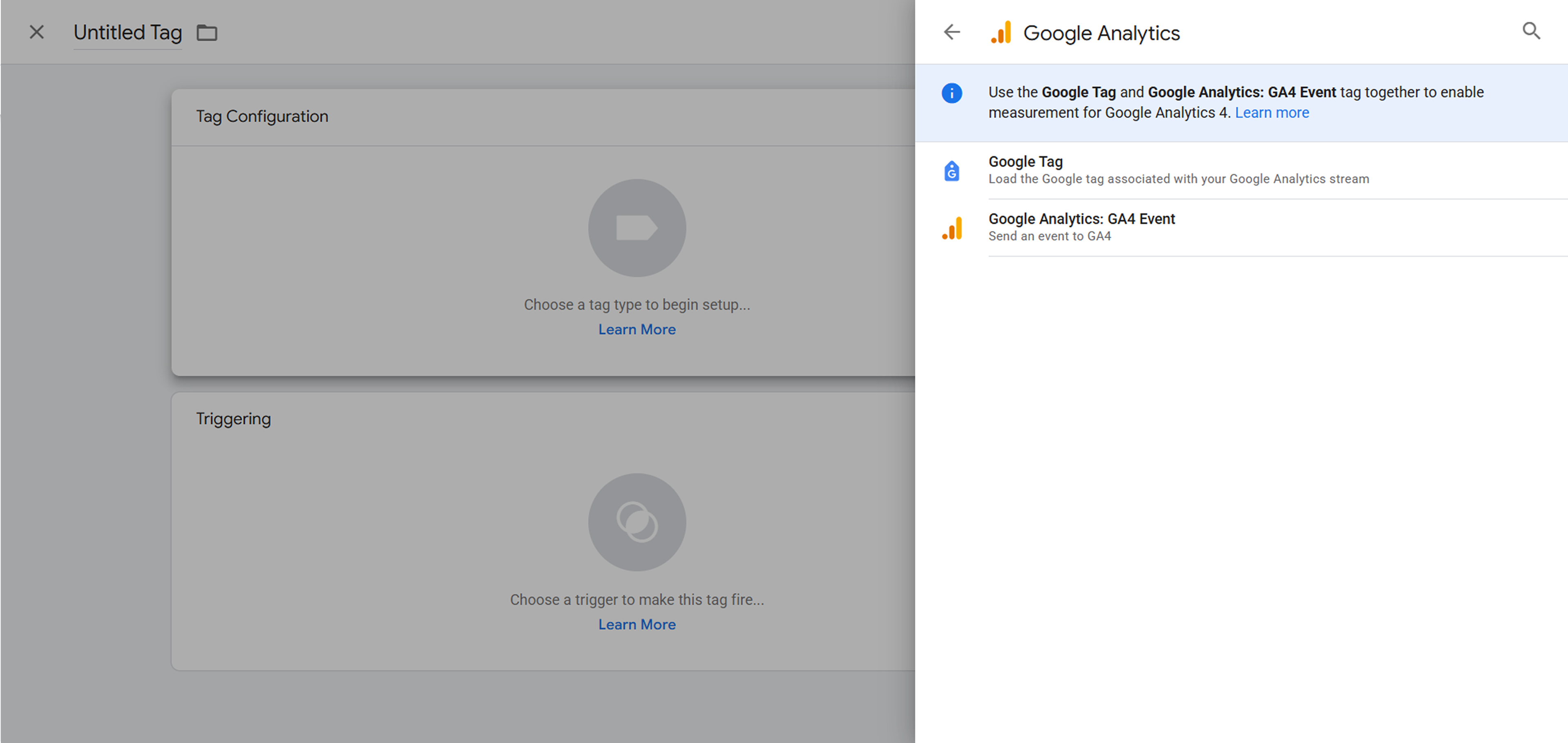Click the Google Tag blue tag icon
The width and height of the screenshot is (1568, 743).
(x=952, y=171)
